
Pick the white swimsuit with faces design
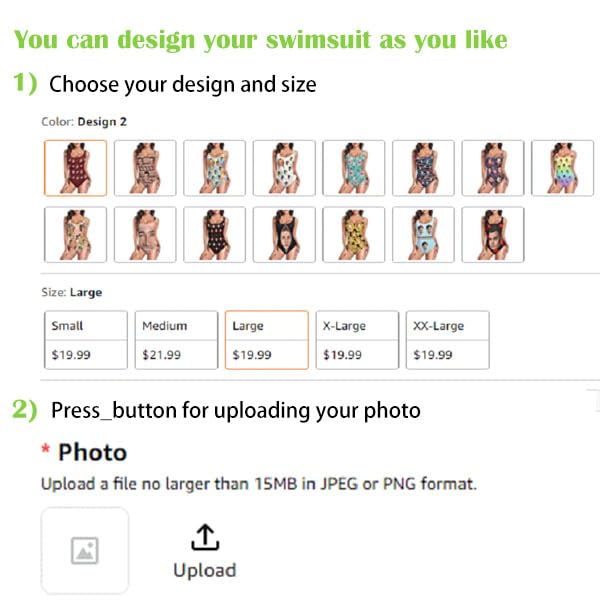[284, 168]
